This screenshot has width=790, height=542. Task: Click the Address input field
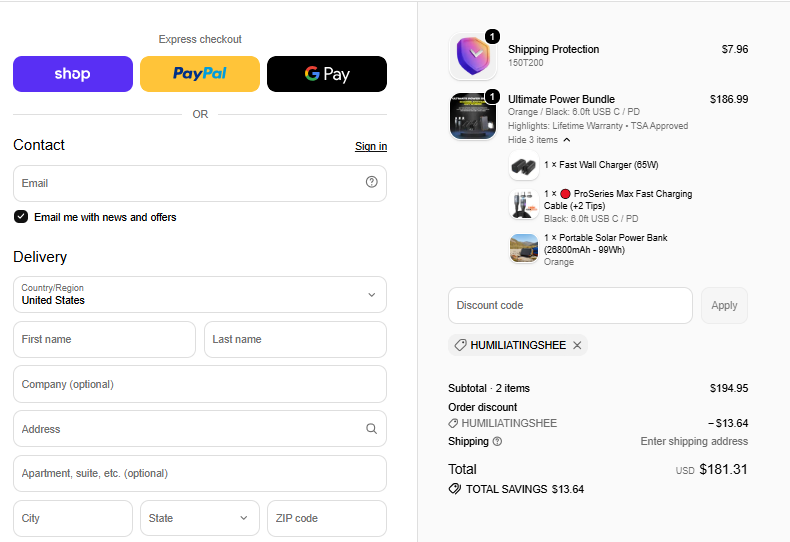[200, 429]
